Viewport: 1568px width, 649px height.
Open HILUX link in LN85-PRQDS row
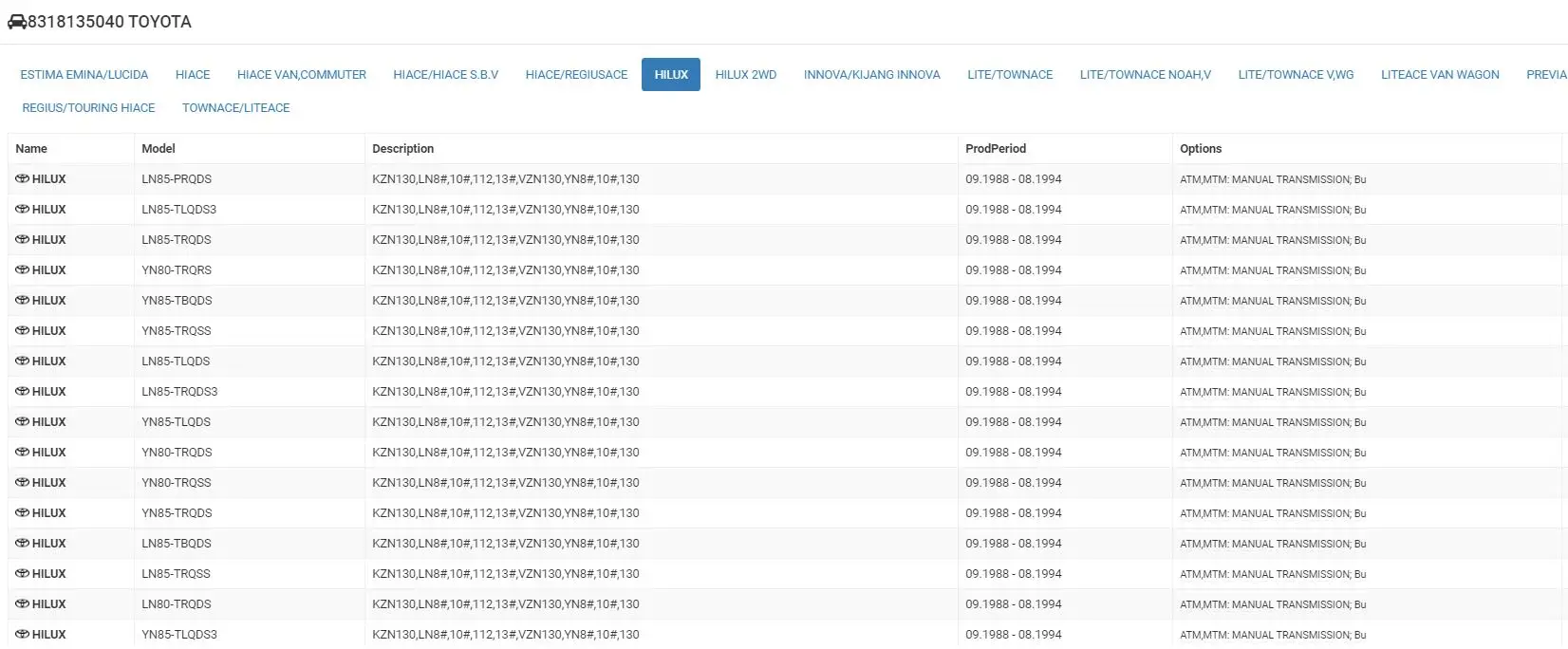point(49,178)
